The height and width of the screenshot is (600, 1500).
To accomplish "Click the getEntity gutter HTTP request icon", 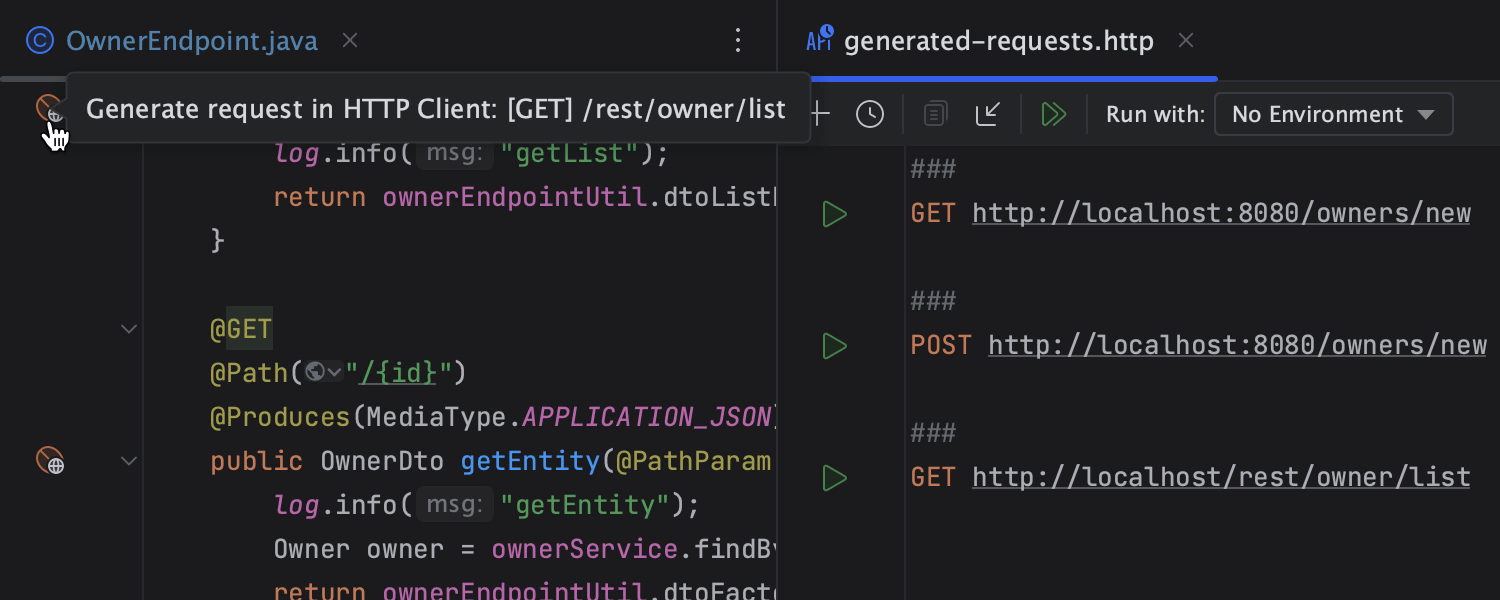I will click(50, 460).
